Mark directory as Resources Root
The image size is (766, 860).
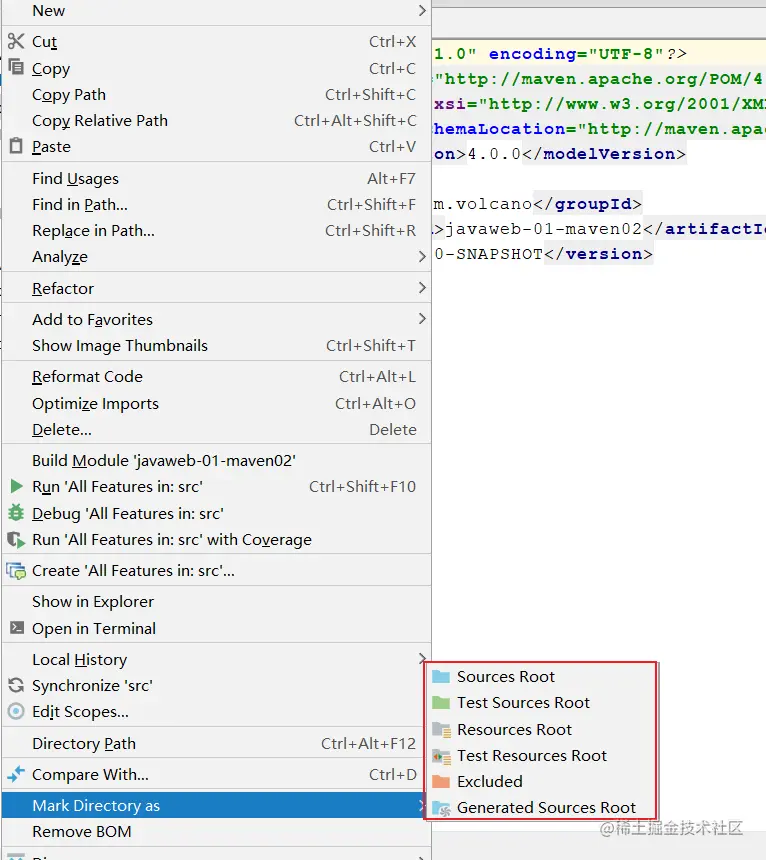click(541, 729)
